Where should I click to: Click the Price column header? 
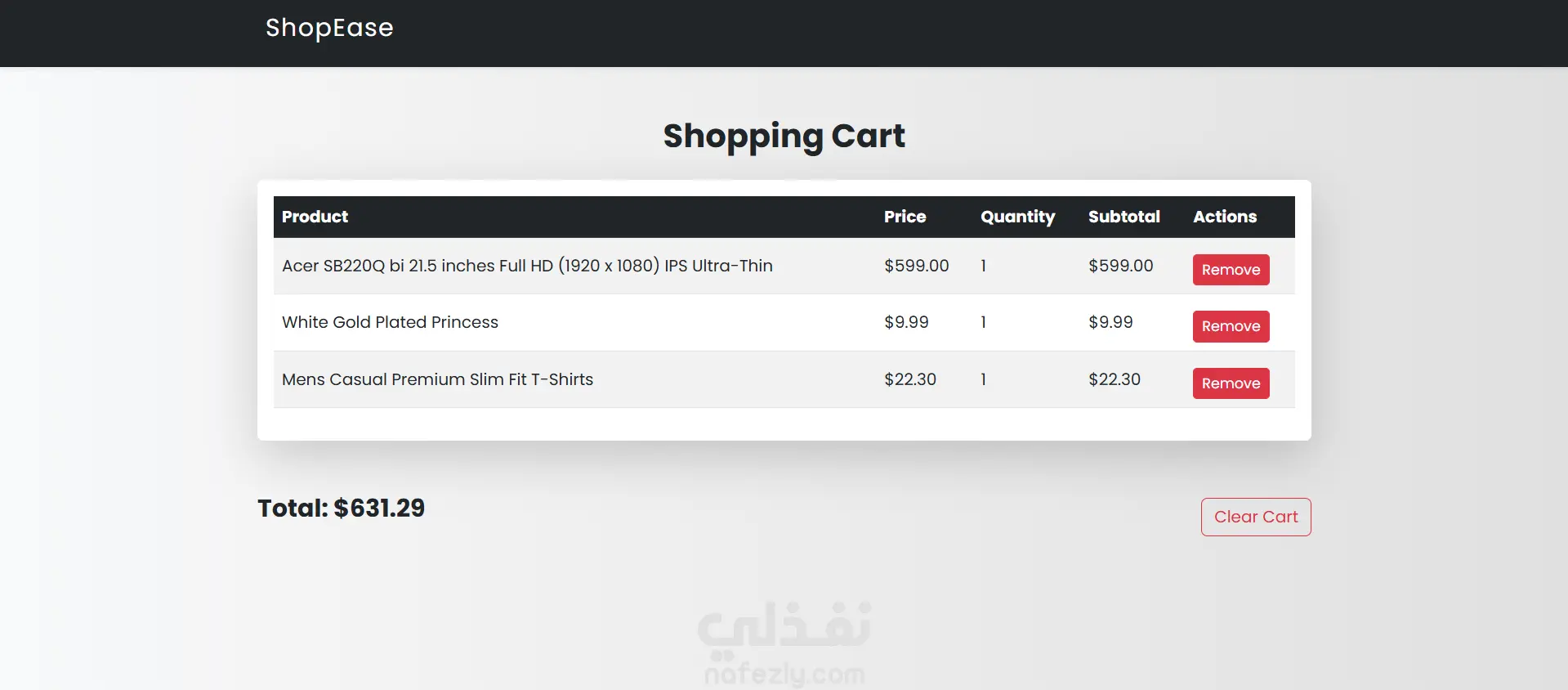coord(905,217)
